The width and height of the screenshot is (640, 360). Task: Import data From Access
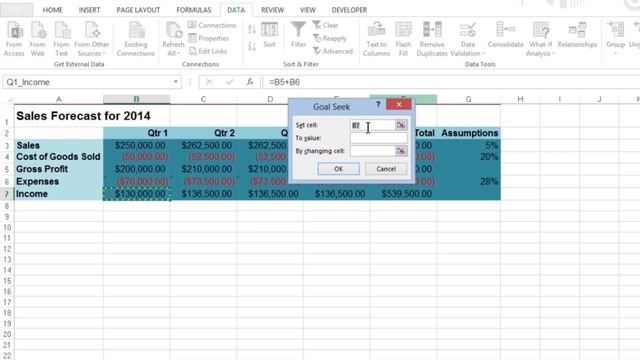[14, 39]
